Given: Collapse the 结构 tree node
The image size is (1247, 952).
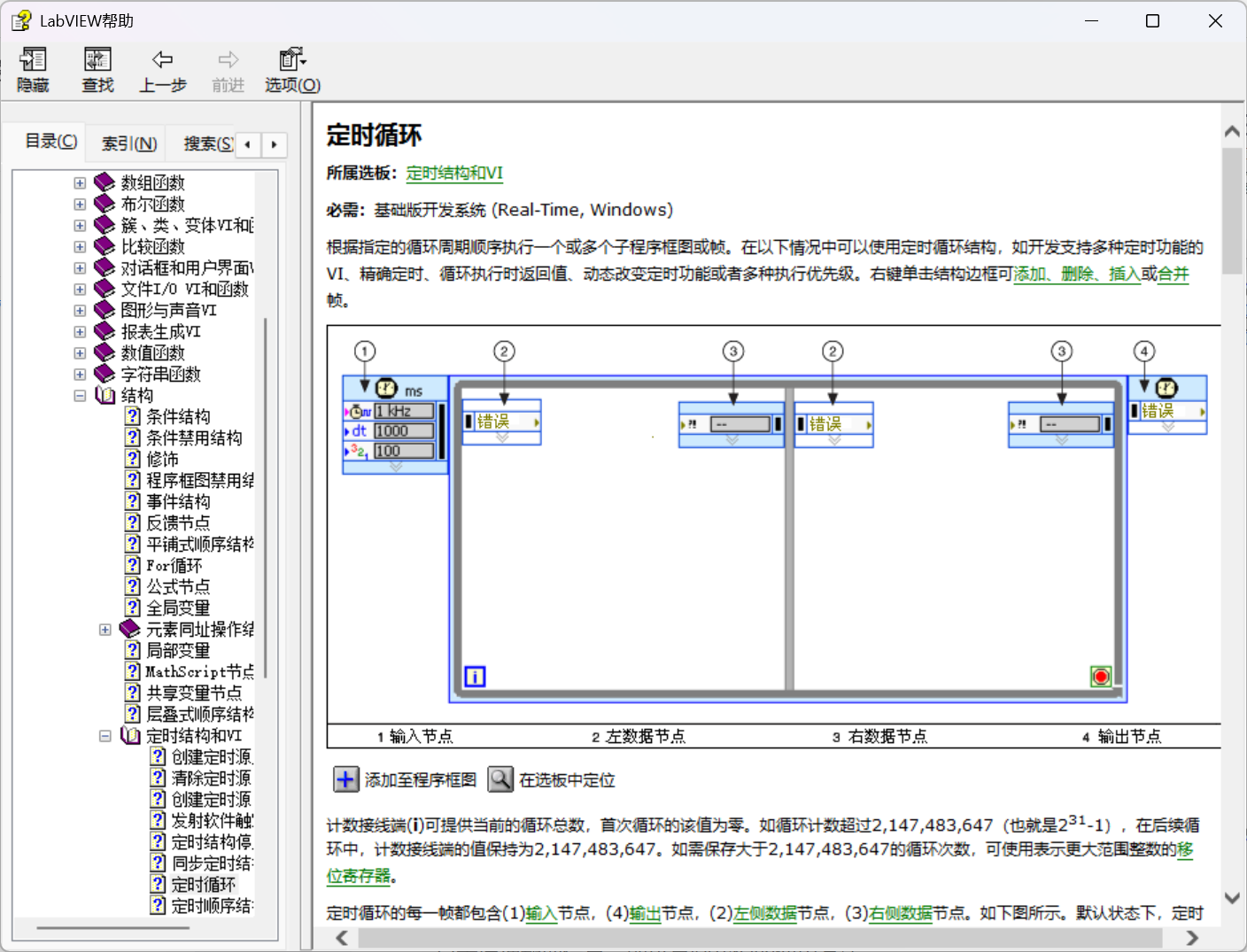Looking at the screenshot, I should pos(80,396).
